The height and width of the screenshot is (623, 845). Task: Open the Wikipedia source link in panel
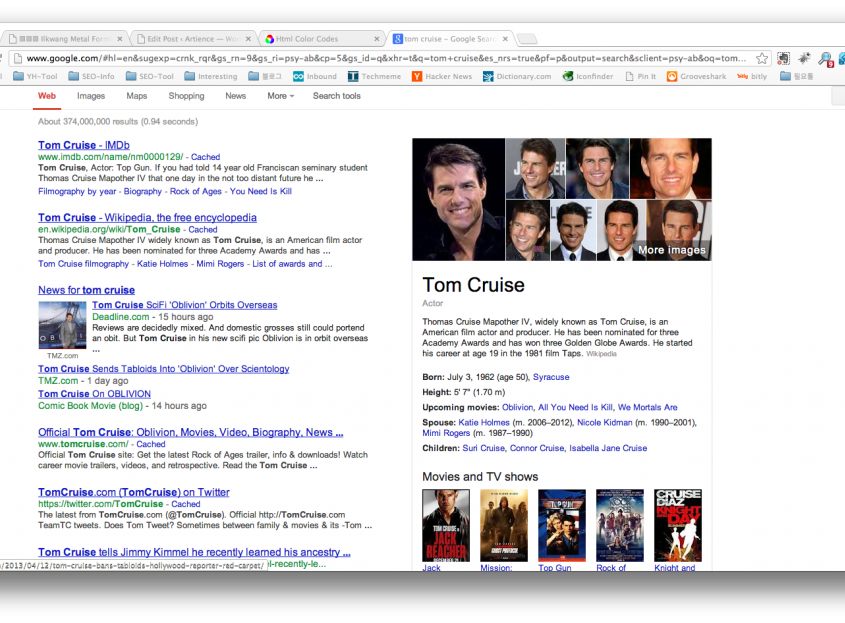point(601,354)
